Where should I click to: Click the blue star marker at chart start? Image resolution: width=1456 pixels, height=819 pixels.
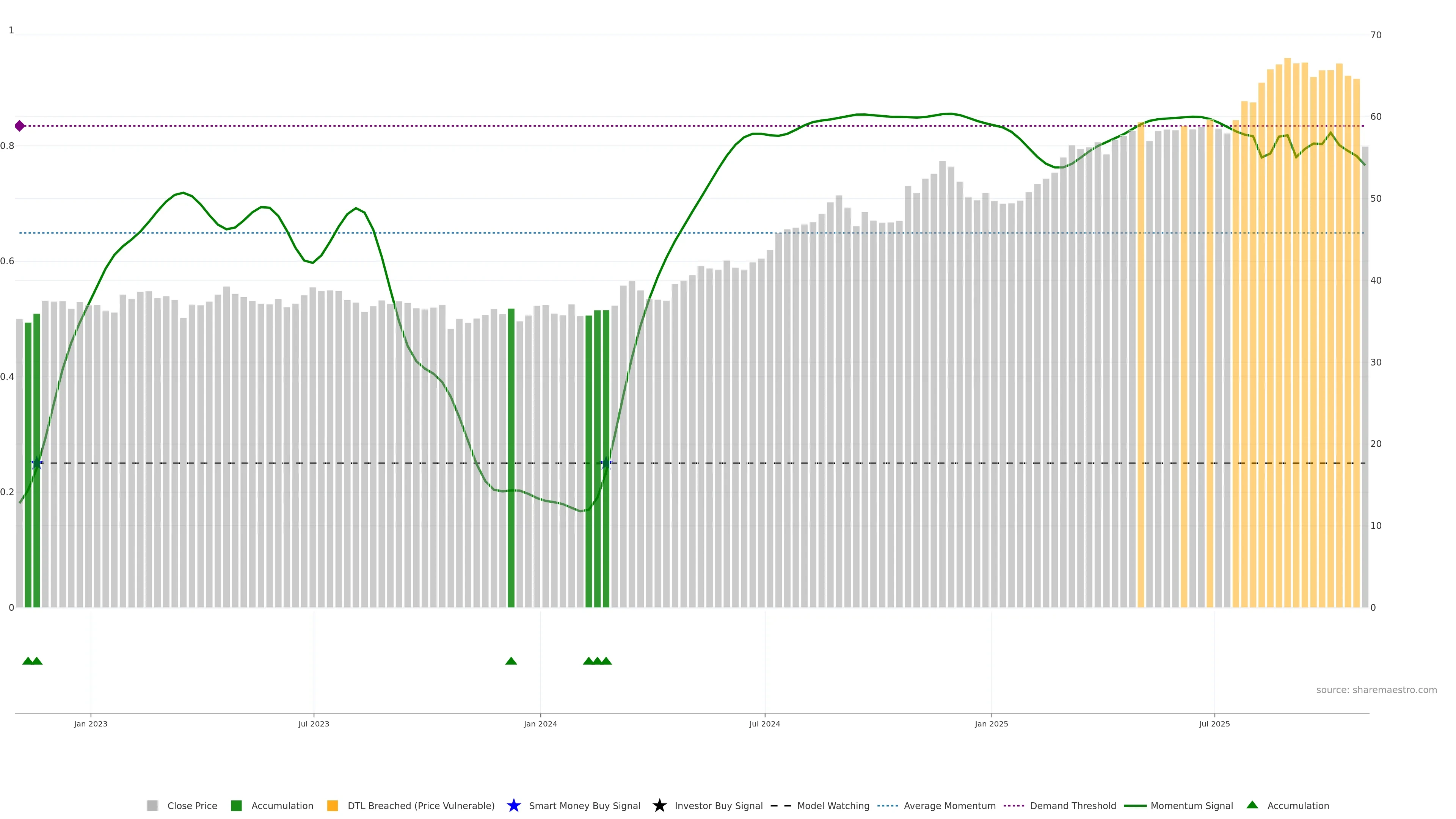37,463
